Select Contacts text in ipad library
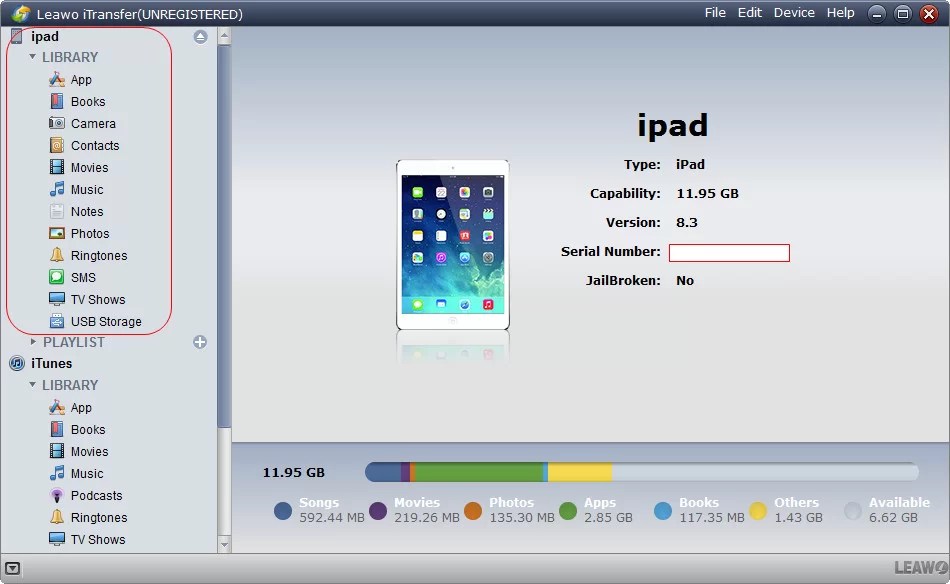Image resolution: width=950 pixels, height=584 pixels. [95, 145]
